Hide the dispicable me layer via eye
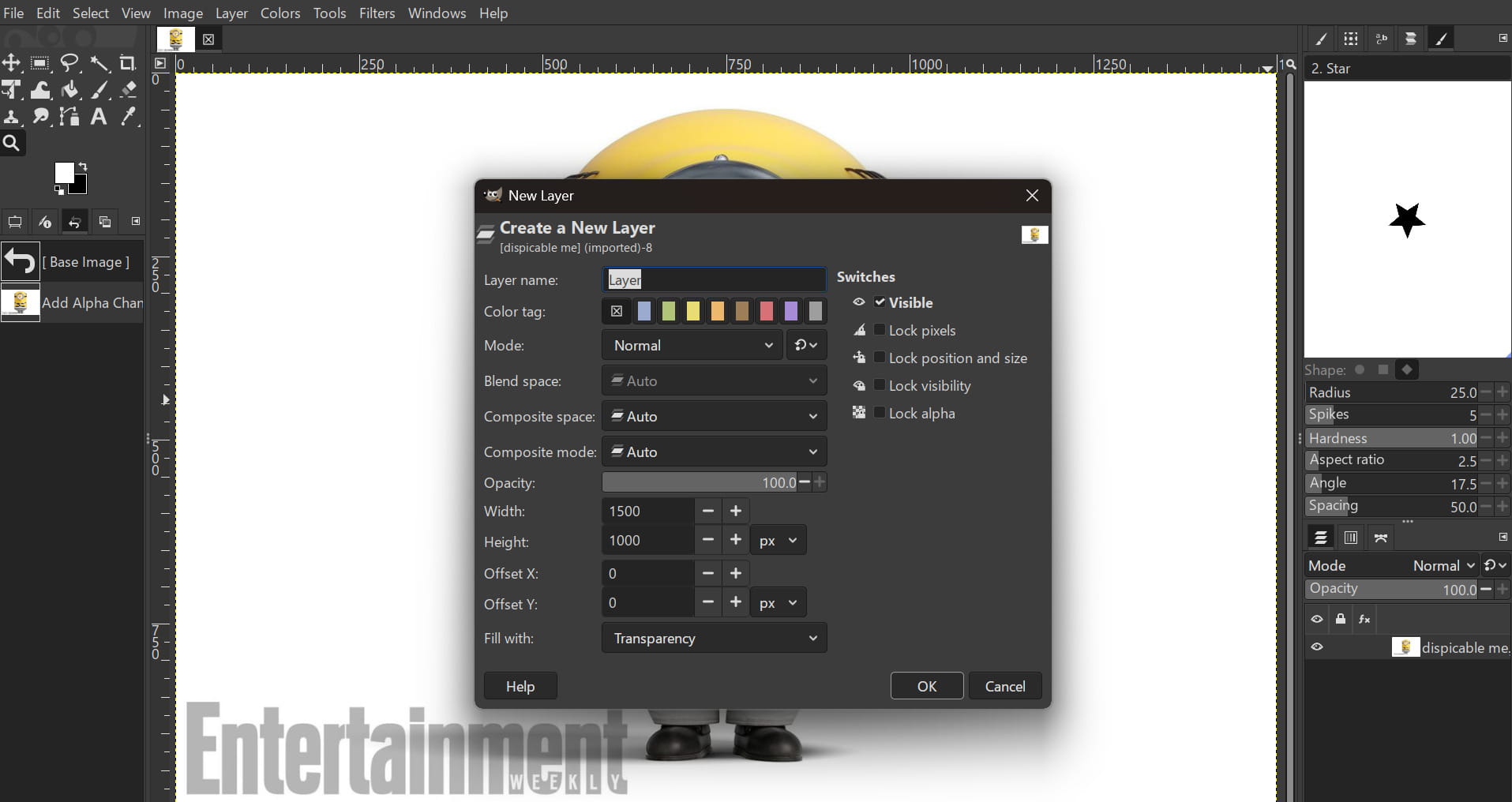Image resolution: width=1512 pixels, height=802 pixels. [x=1317, y=647]
